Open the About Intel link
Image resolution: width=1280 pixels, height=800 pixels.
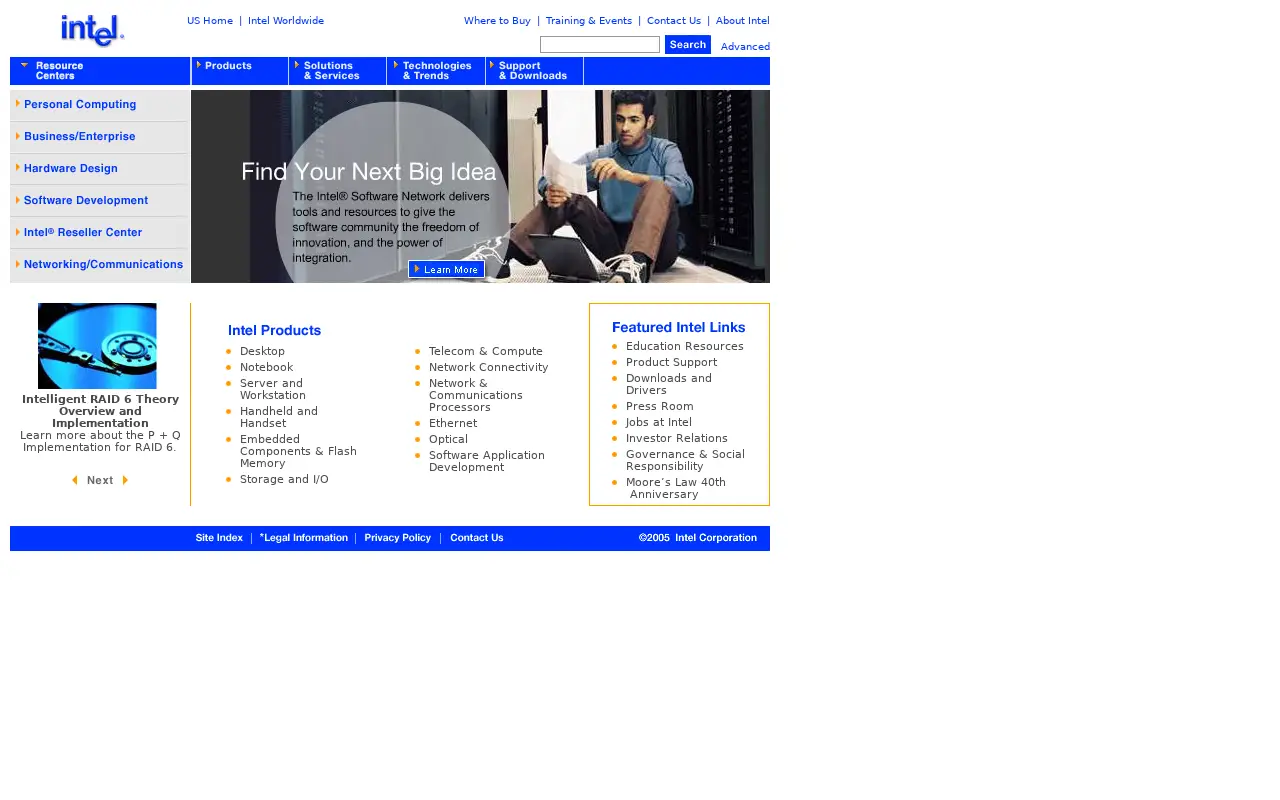point(743,21)
